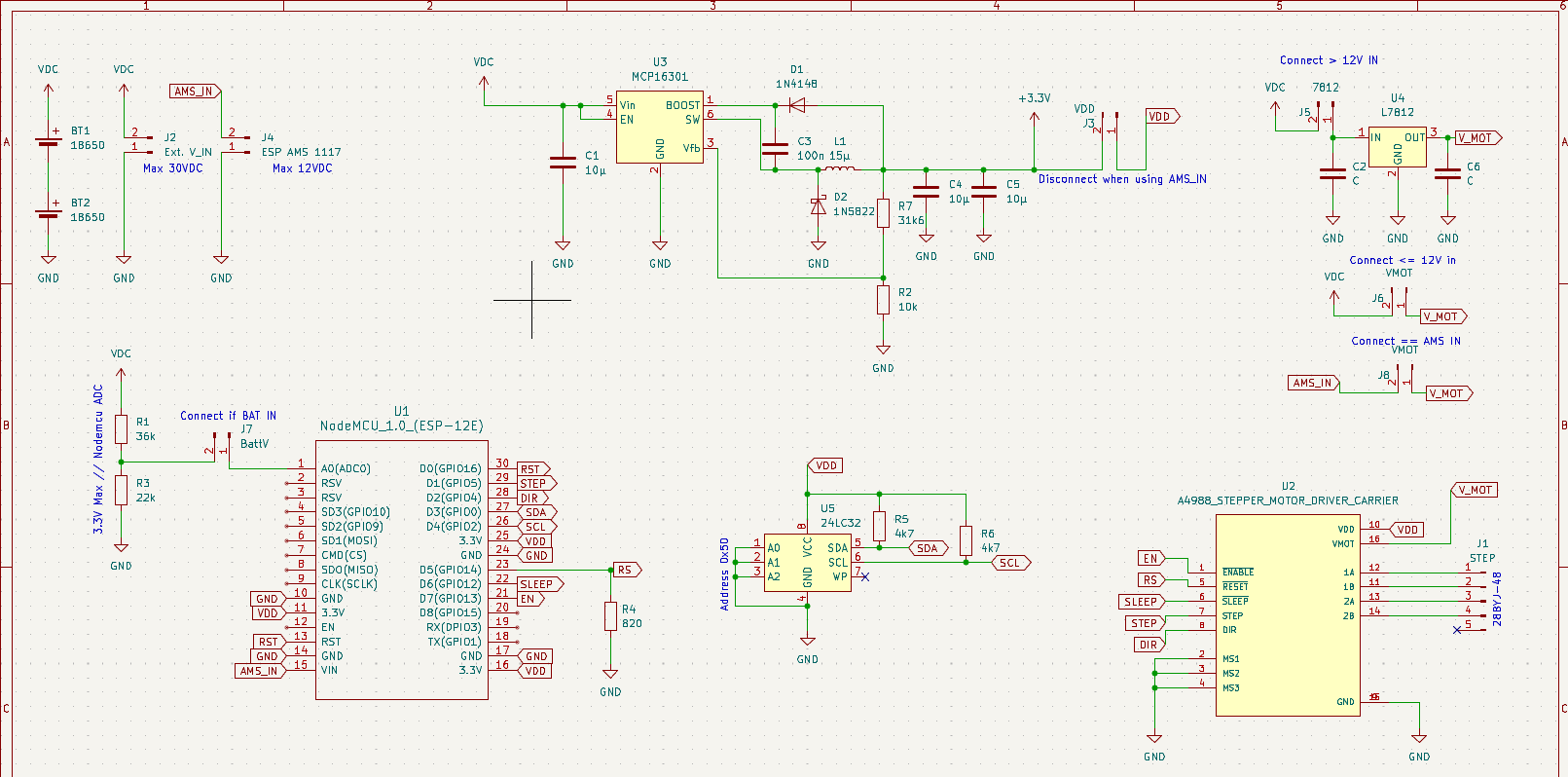The width and height of the screenshot is (1568, 777).
Task: Select the V_MOT label right of J8
Action: point(1449,393)
